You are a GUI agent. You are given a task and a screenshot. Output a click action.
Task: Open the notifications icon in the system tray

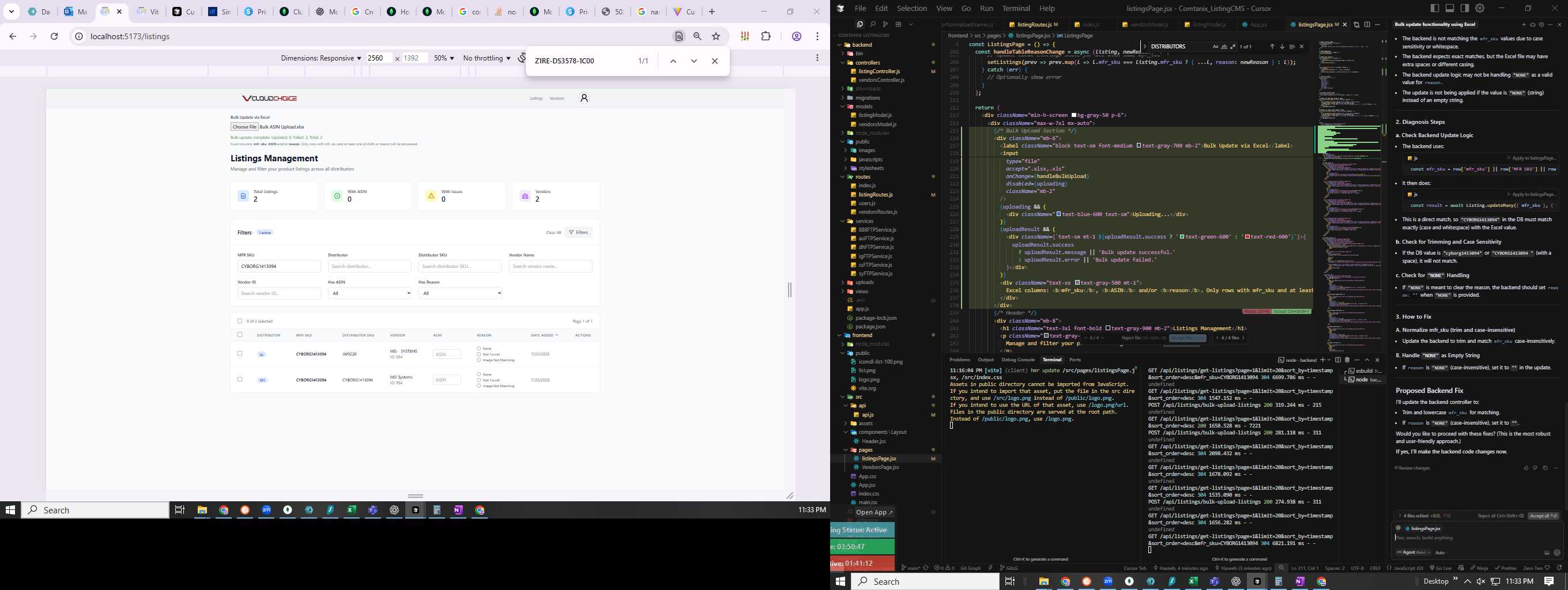(x=1549, y=581)
